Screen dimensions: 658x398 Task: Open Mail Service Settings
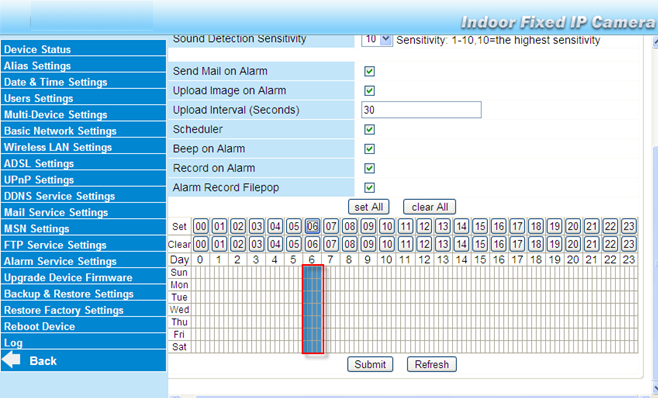pyautogui.click(x=83, y=212)
